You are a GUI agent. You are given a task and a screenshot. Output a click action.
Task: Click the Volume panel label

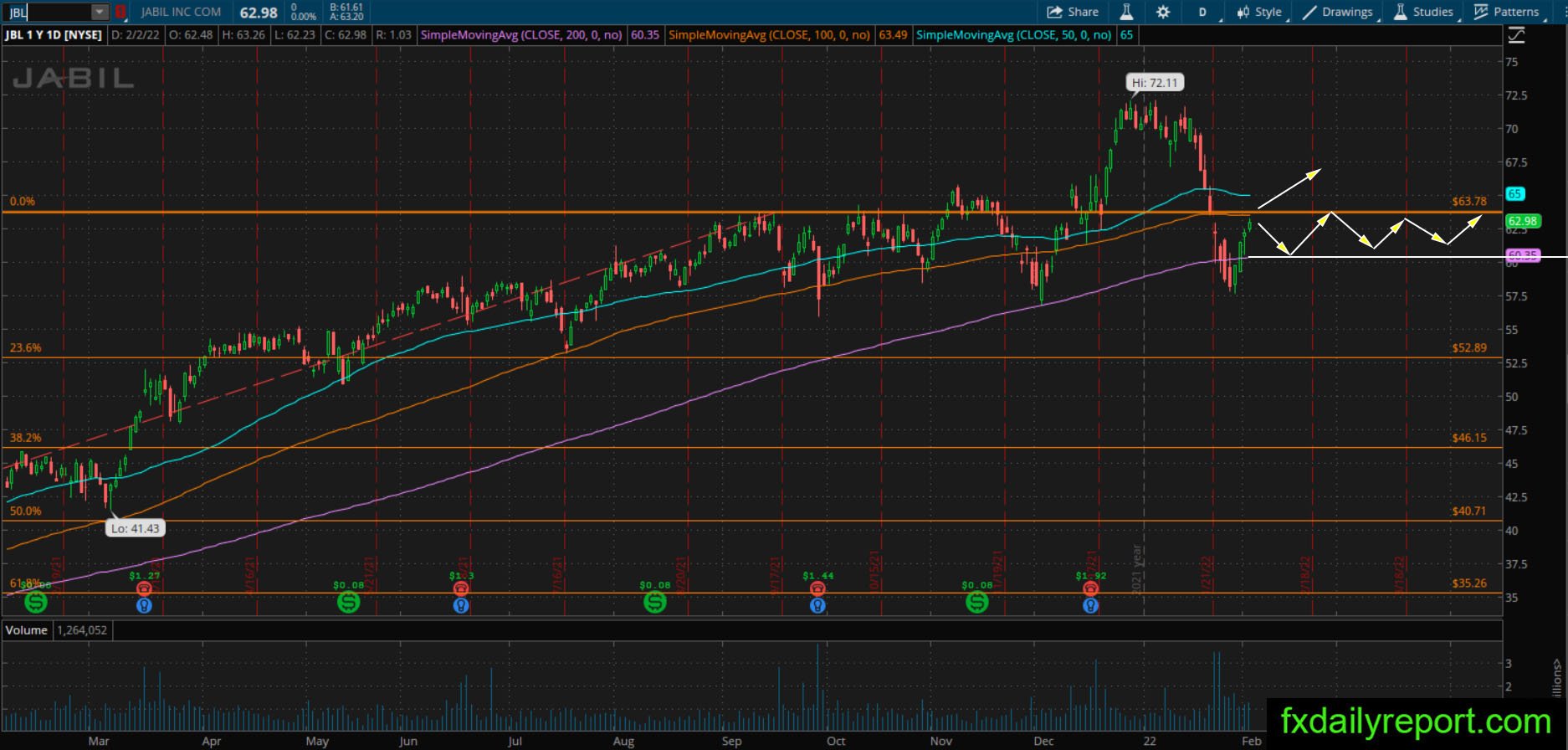point(27,630)
